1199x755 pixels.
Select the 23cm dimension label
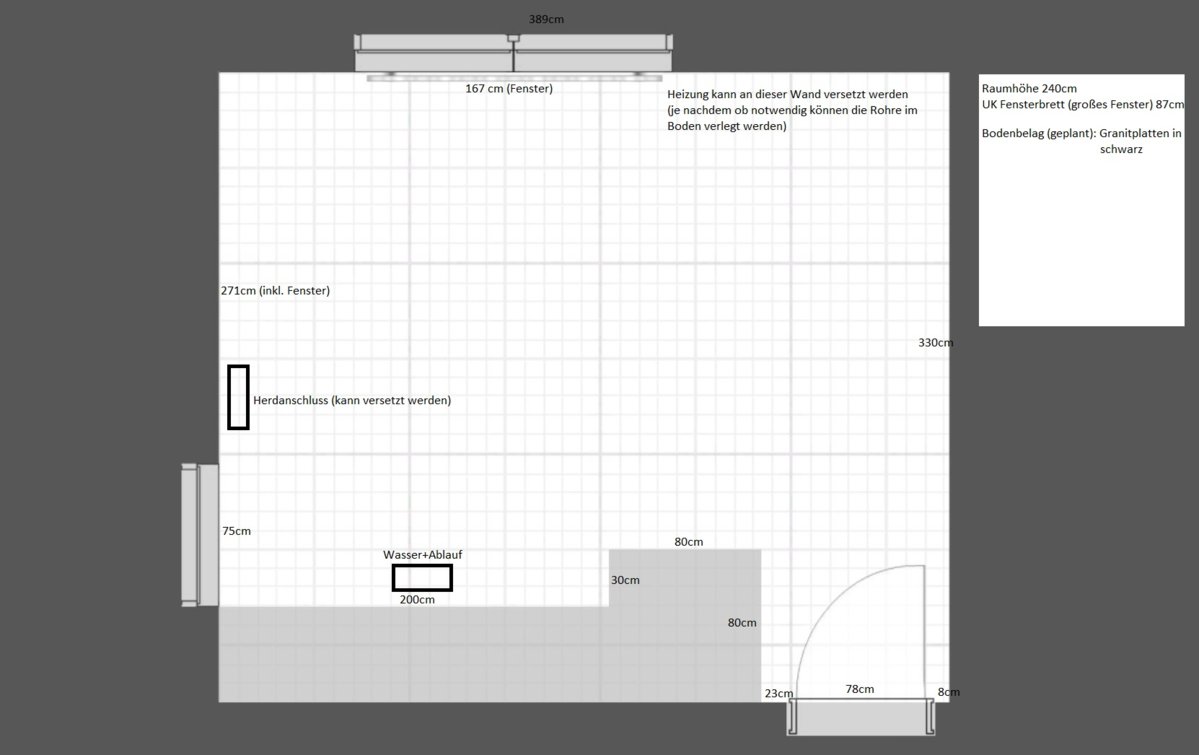[x=778, y=693]
